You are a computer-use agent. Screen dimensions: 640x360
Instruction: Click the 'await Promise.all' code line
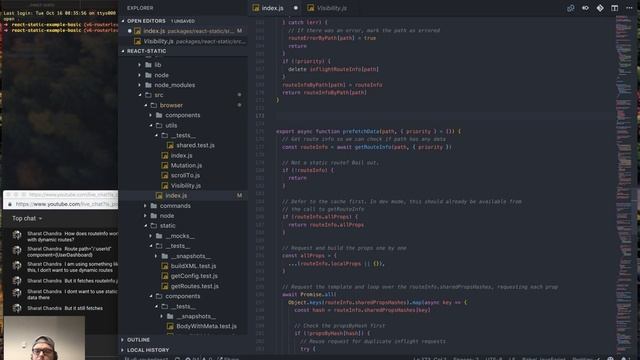(x=309, y=294)
